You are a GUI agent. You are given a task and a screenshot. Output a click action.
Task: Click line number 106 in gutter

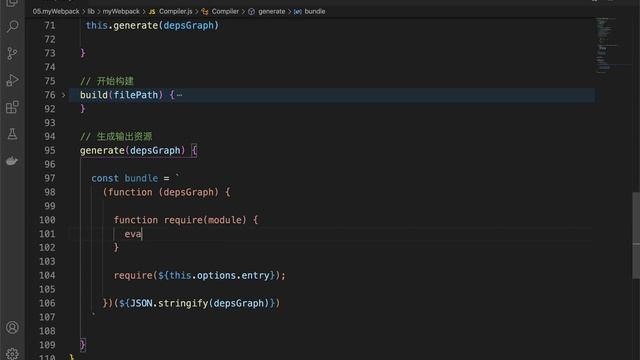[x=47, y=303]
